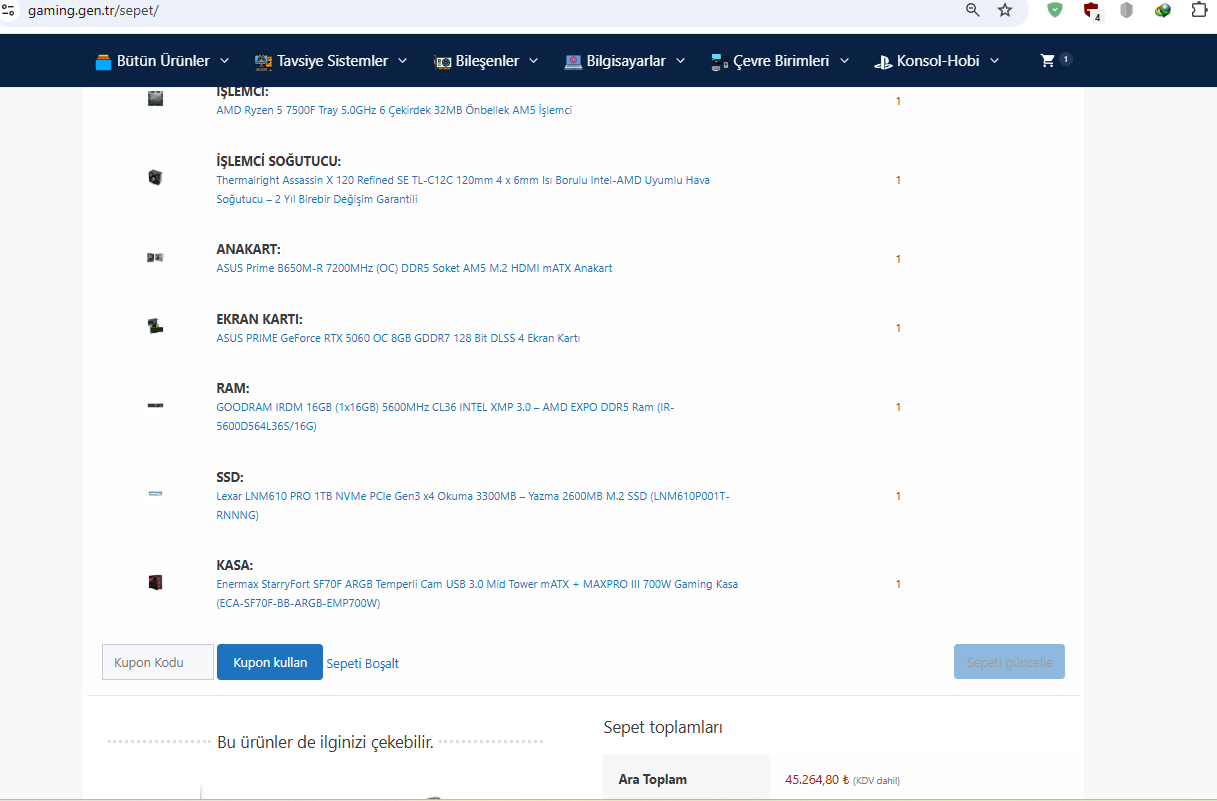Open browser extensions puzzle icon

pyautogui.click(x=1199, y=10)
